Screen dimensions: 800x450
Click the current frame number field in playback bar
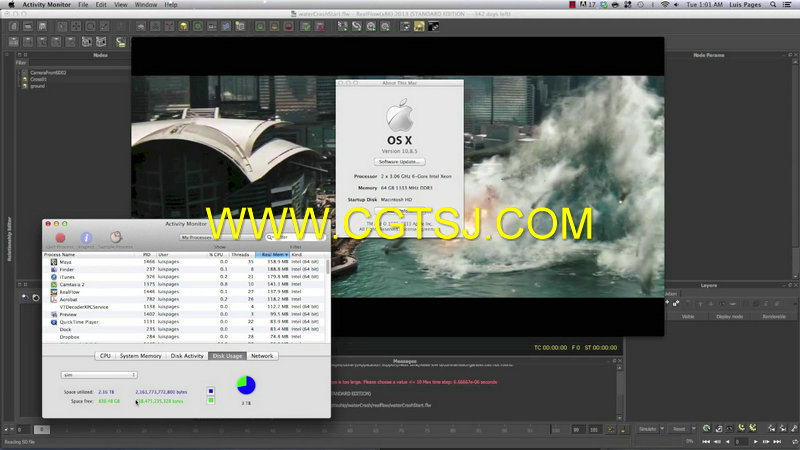point(740,441)
